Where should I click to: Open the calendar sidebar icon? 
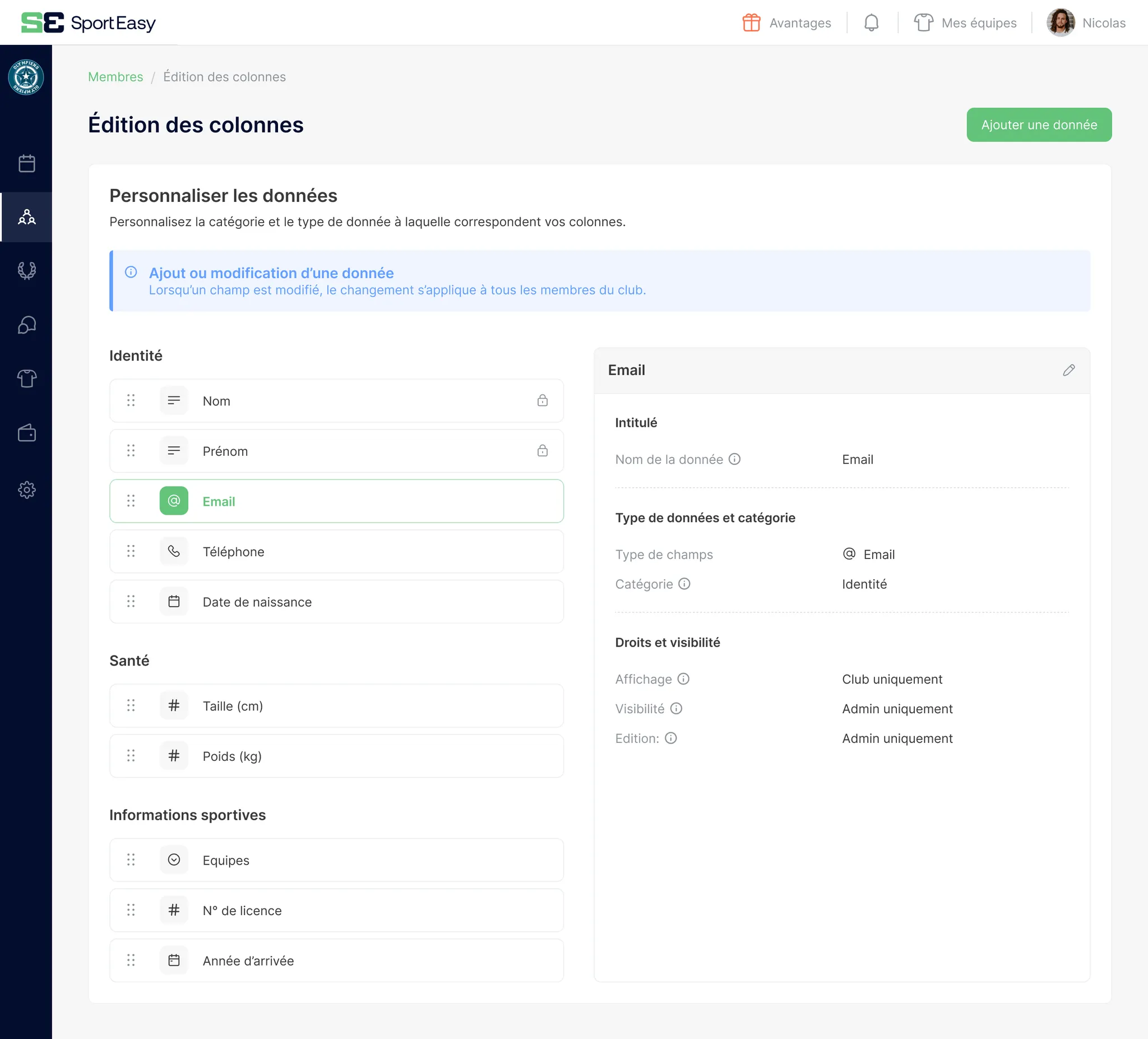tap(26, 164)
